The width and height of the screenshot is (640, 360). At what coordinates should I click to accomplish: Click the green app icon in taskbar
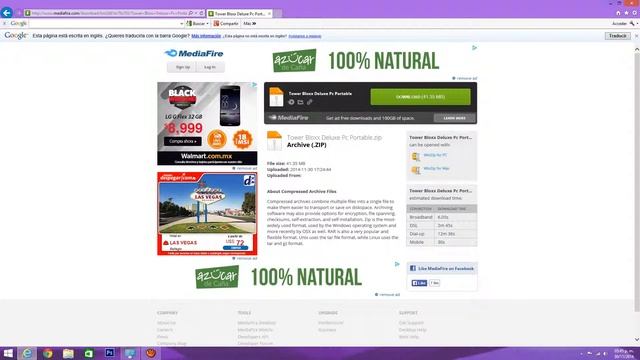89,353
